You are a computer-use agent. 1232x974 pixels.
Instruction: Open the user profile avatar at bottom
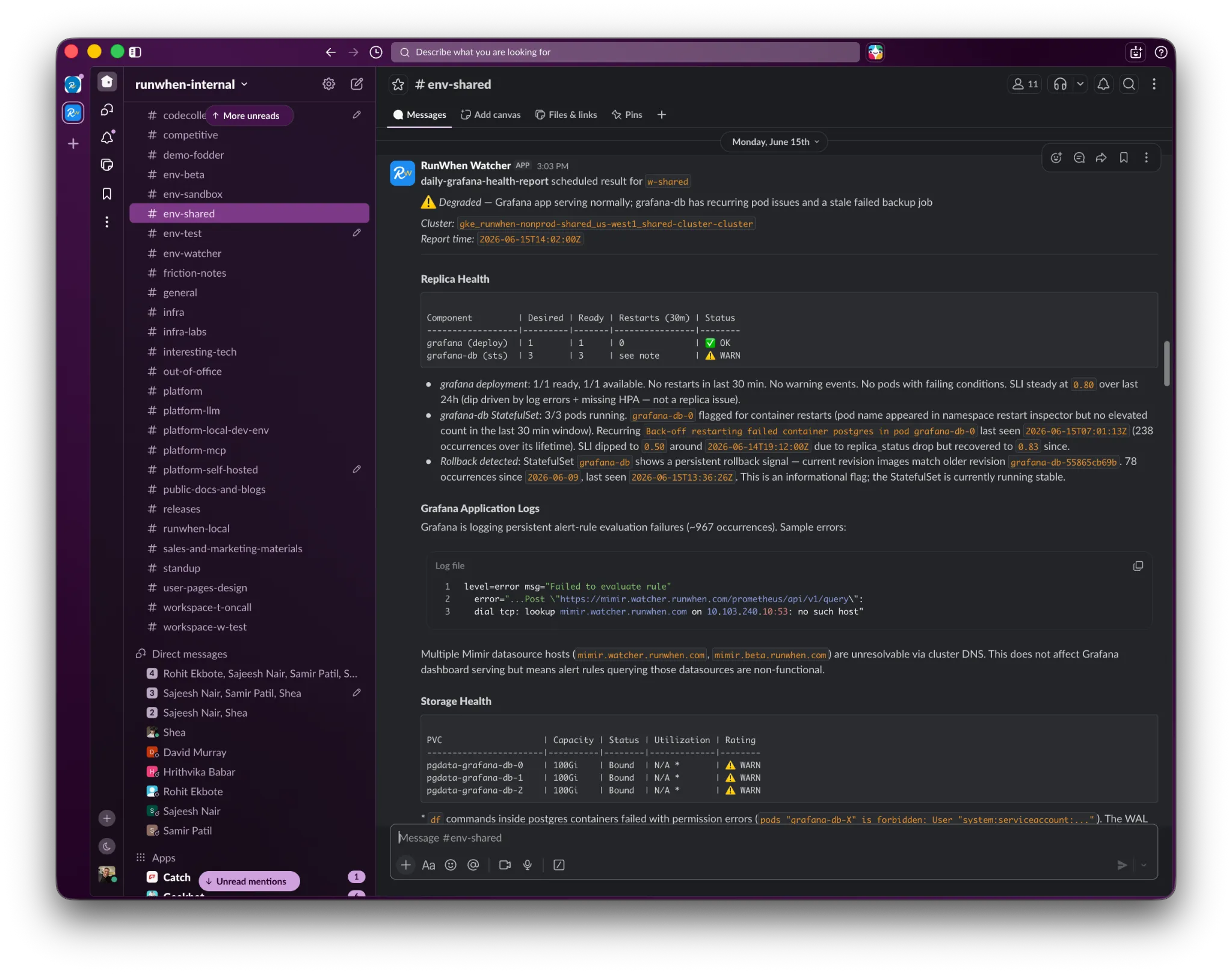pos(107,875)
